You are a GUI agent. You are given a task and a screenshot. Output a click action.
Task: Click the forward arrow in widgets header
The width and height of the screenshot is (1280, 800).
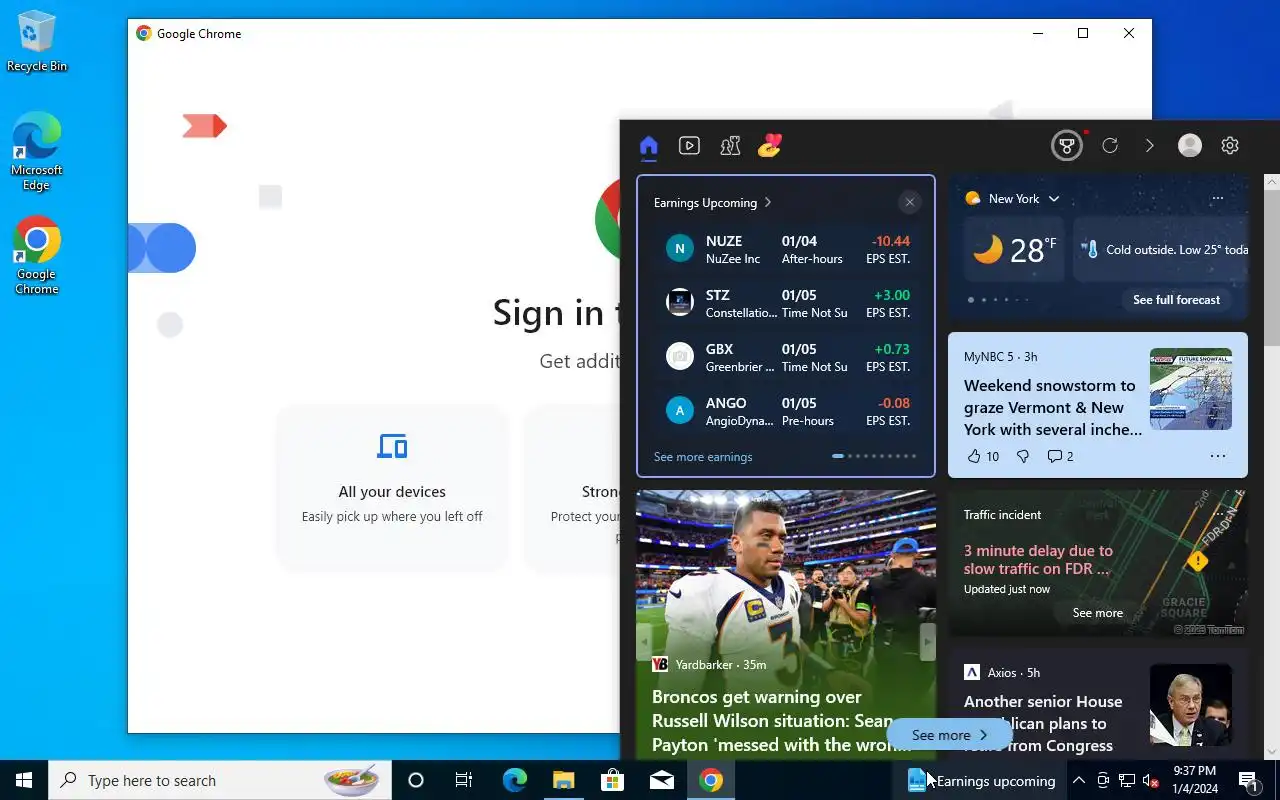pyautogui.click(x=1149, y=146)
